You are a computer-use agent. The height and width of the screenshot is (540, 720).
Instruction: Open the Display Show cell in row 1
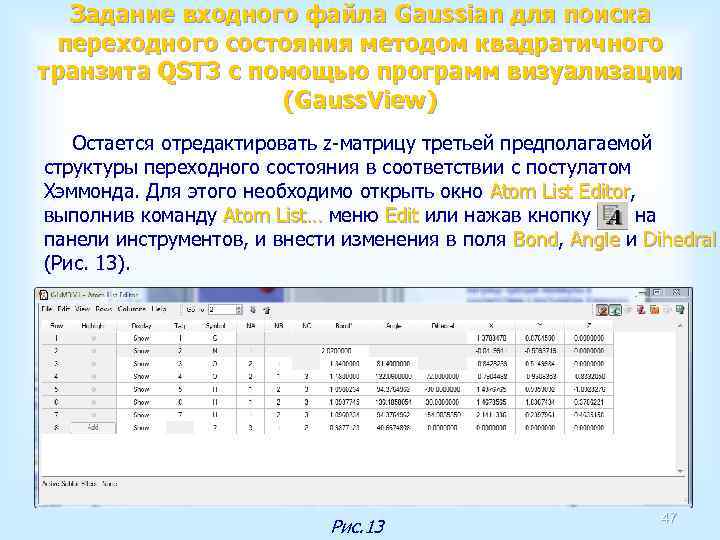click(x=141, y=338)
